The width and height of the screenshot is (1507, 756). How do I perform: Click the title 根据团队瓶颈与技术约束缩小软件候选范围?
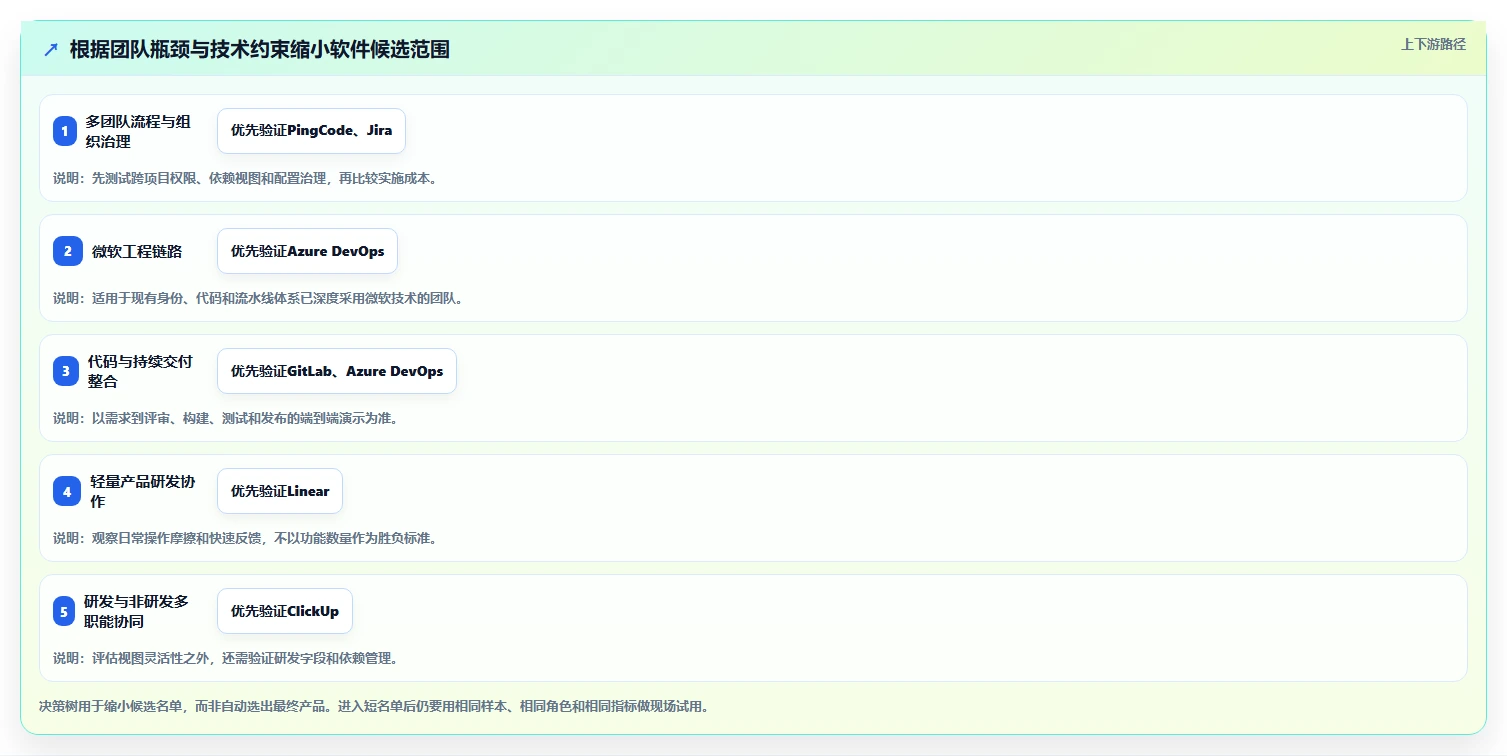(x=260, y=50)
